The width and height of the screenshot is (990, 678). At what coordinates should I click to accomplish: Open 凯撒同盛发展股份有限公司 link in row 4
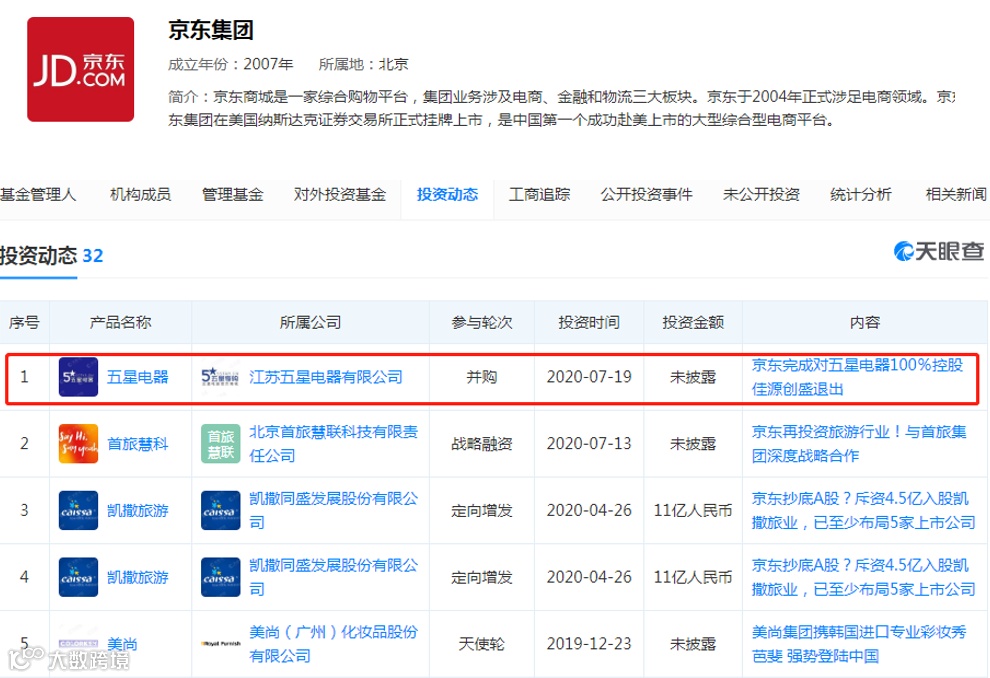pos(333,577)
